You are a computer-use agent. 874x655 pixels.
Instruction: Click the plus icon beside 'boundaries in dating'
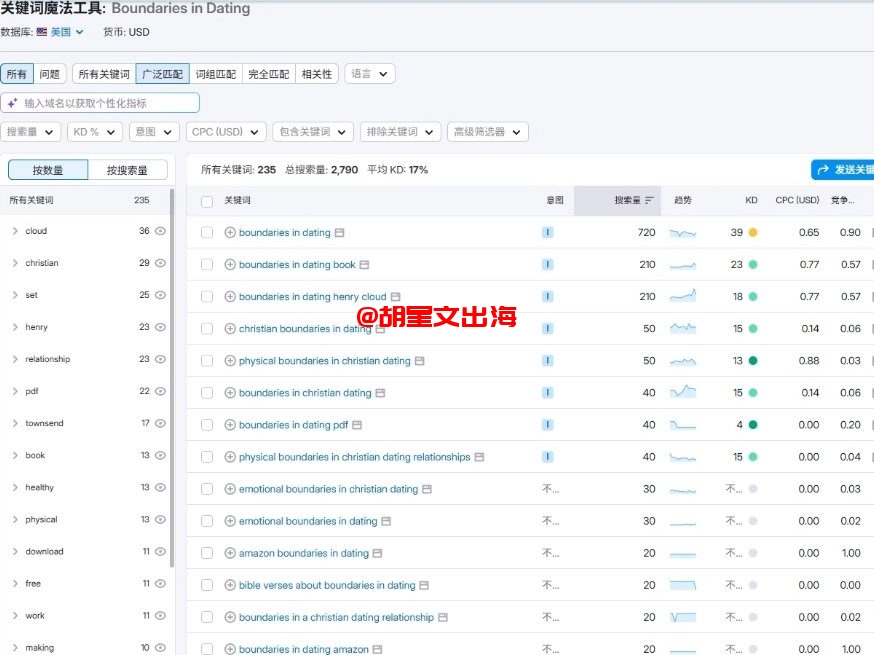pyautogui.click(x=230, y=232)
